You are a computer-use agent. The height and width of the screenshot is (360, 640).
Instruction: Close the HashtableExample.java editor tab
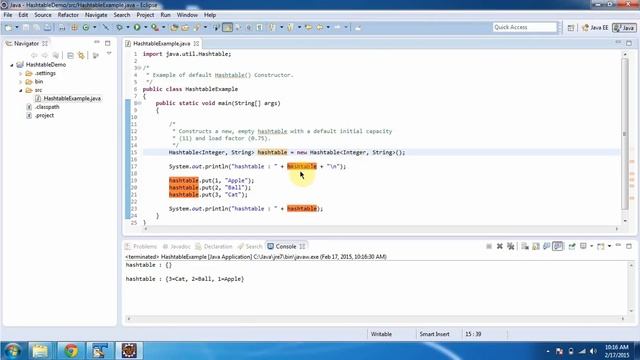[196, 43]
